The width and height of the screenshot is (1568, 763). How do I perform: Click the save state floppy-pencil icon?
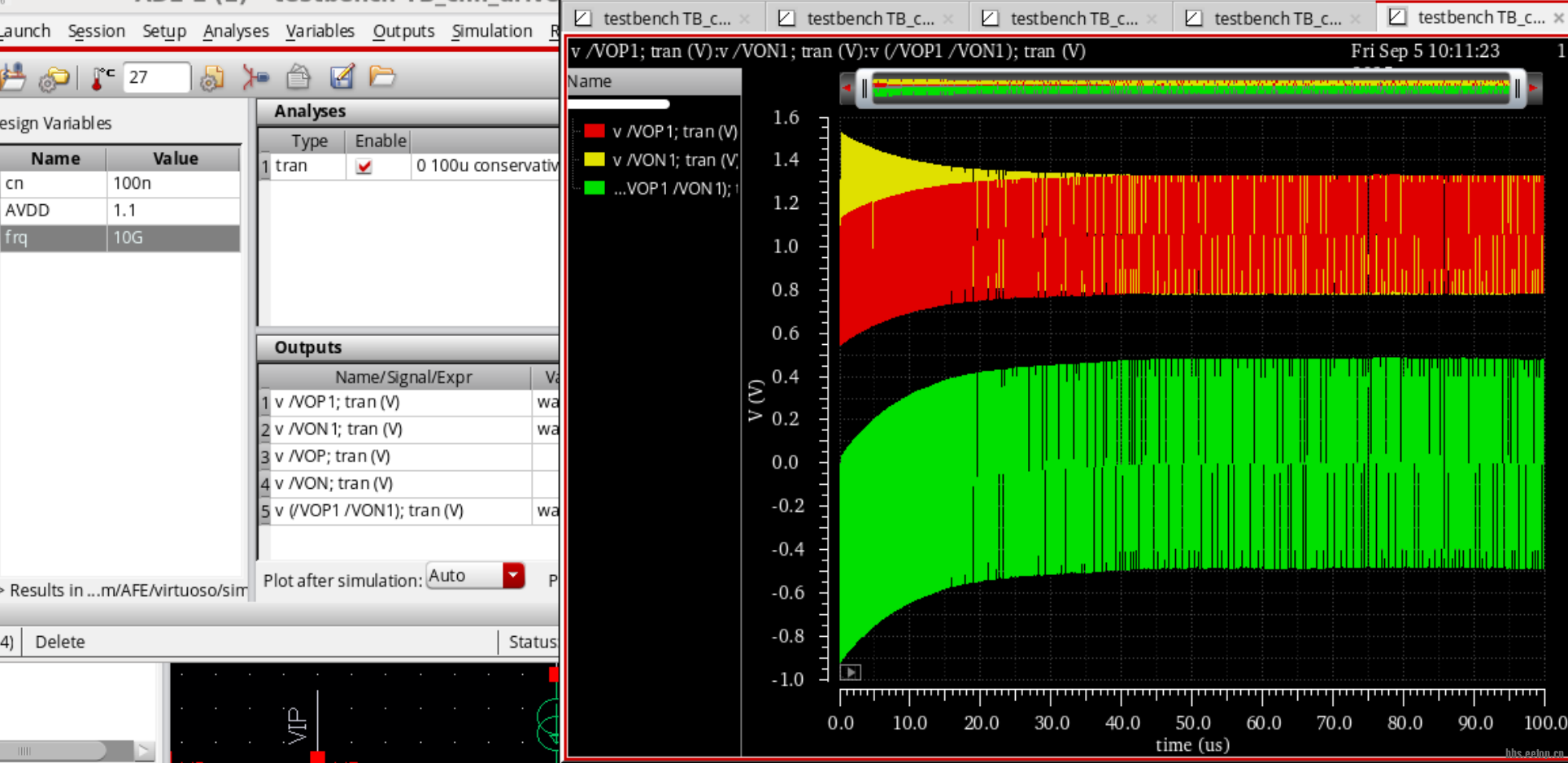342,77
